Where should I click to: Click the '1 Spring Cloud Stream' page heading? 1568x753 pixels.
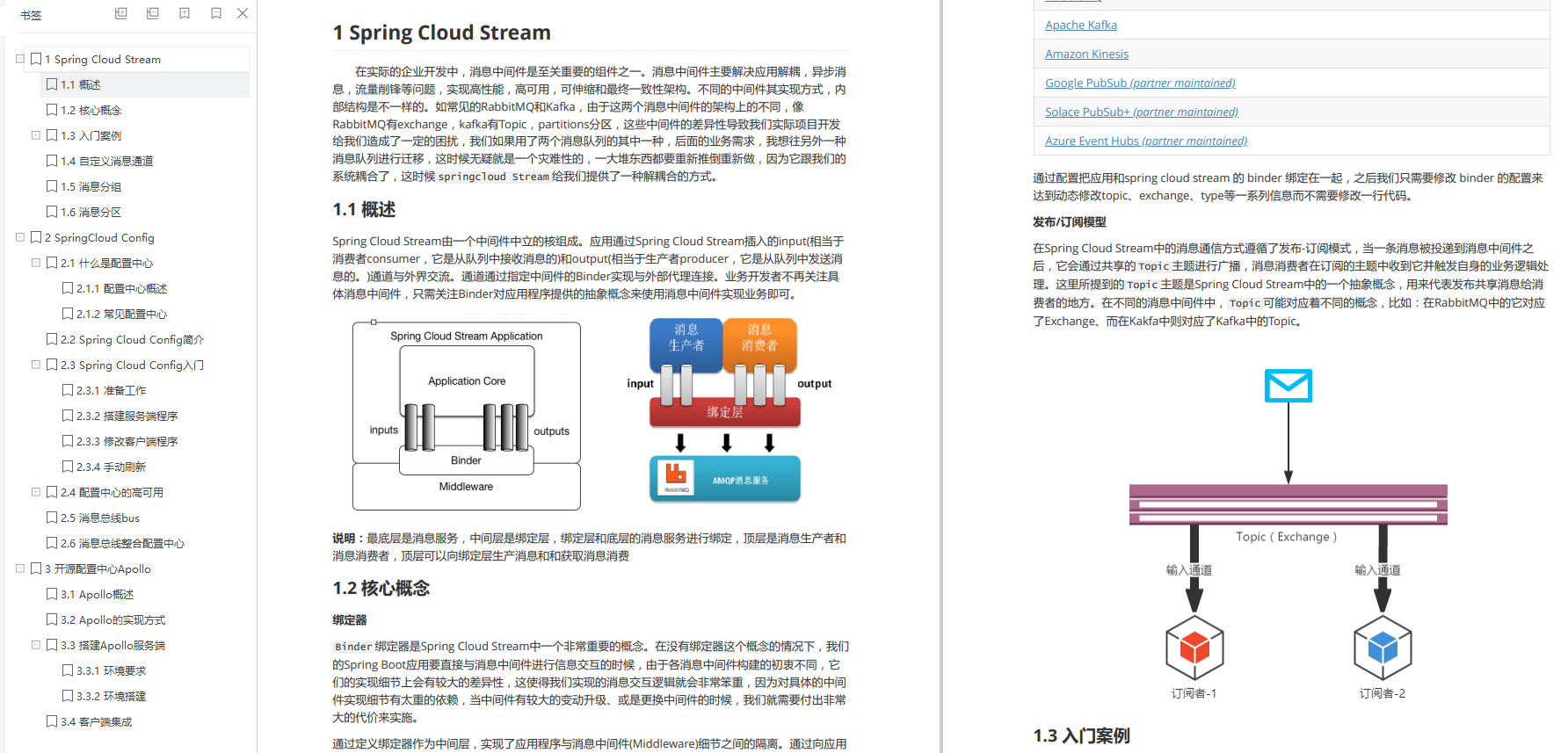[x=442, y=33]
